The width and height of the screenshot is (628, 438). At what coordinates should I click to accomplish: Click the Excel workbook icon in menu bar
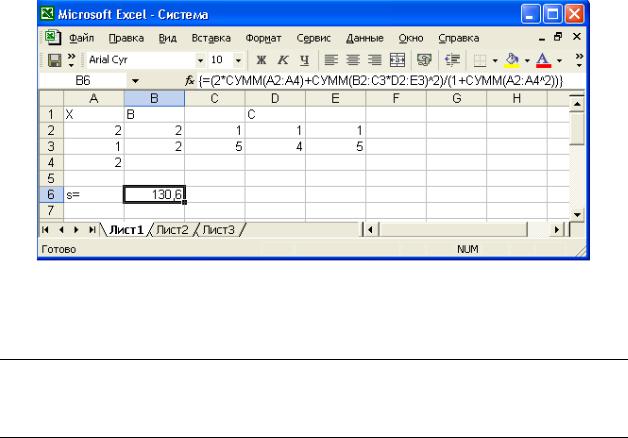click(x=52, y=38)
